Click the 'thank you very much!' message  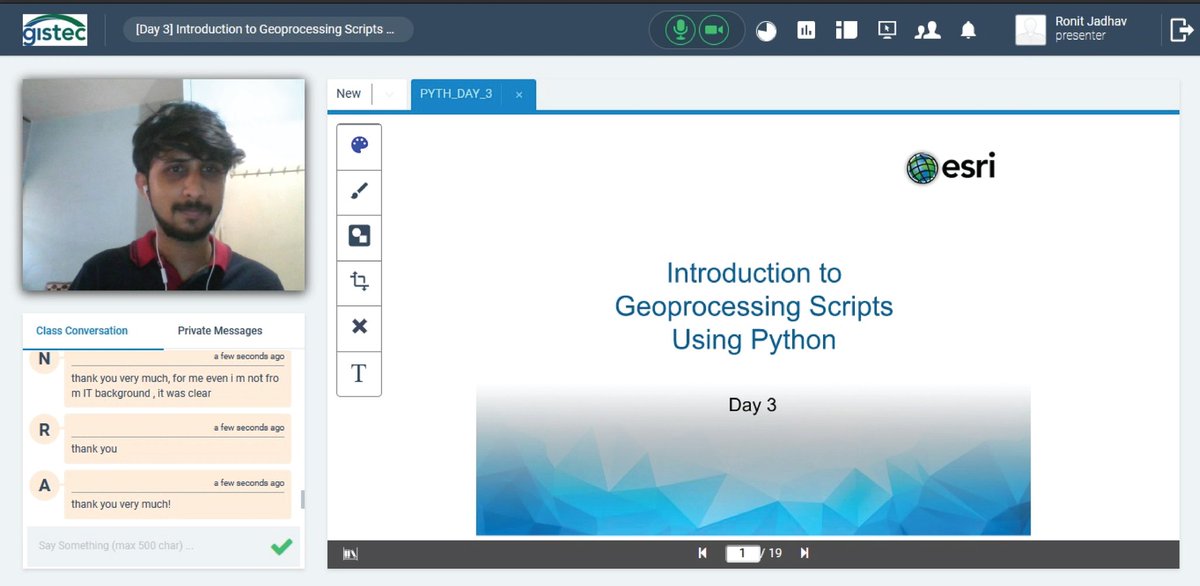[178, 494]
